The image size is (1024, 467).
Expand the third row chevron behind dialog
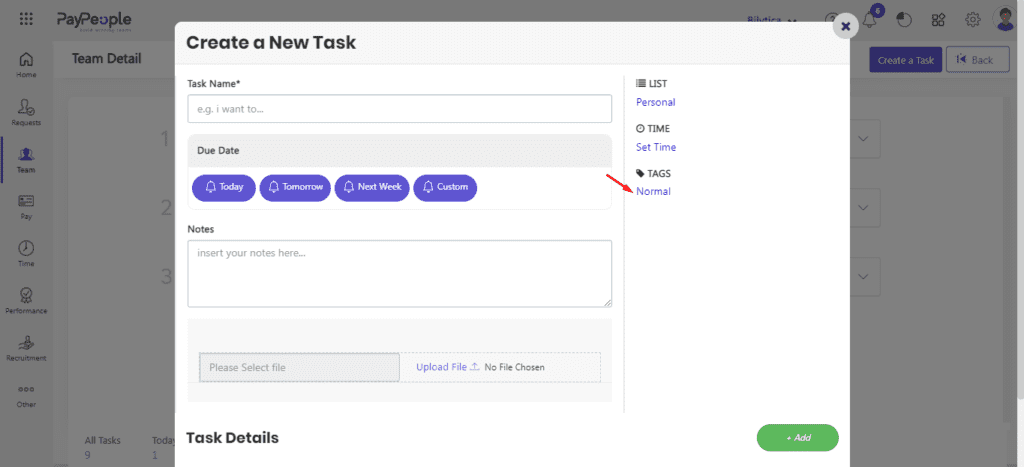click(x=863, y=276)
